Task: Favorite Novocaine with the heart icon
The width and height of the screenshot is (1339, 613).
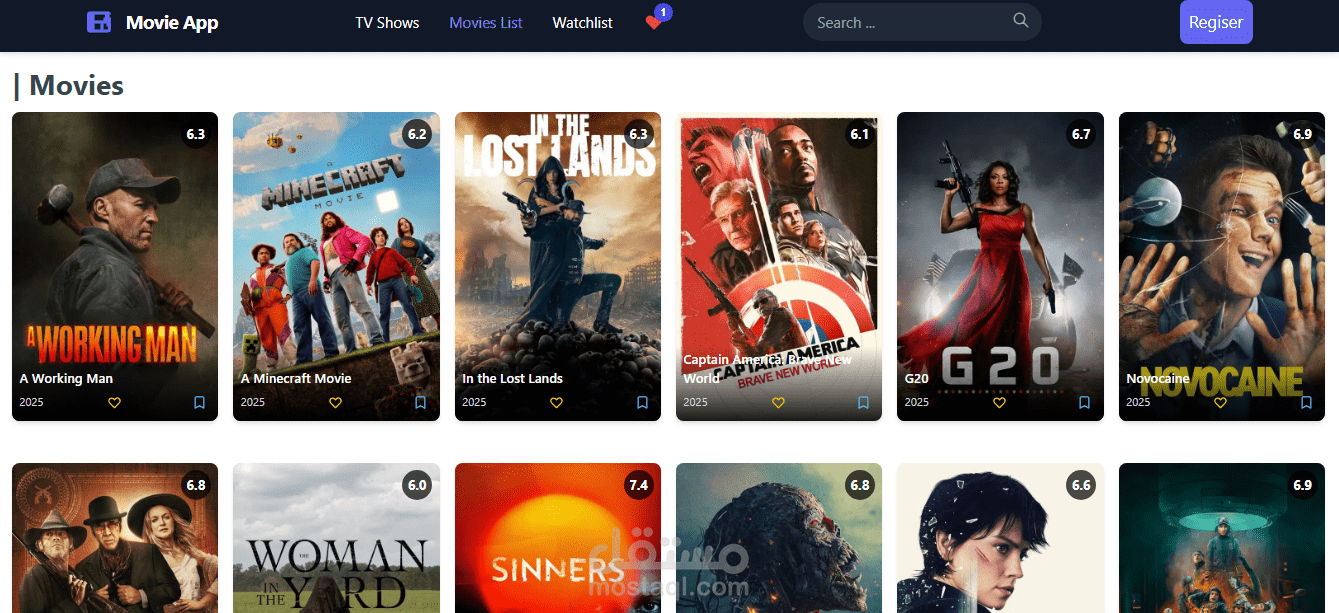Action: click(x=1220, y=402)
